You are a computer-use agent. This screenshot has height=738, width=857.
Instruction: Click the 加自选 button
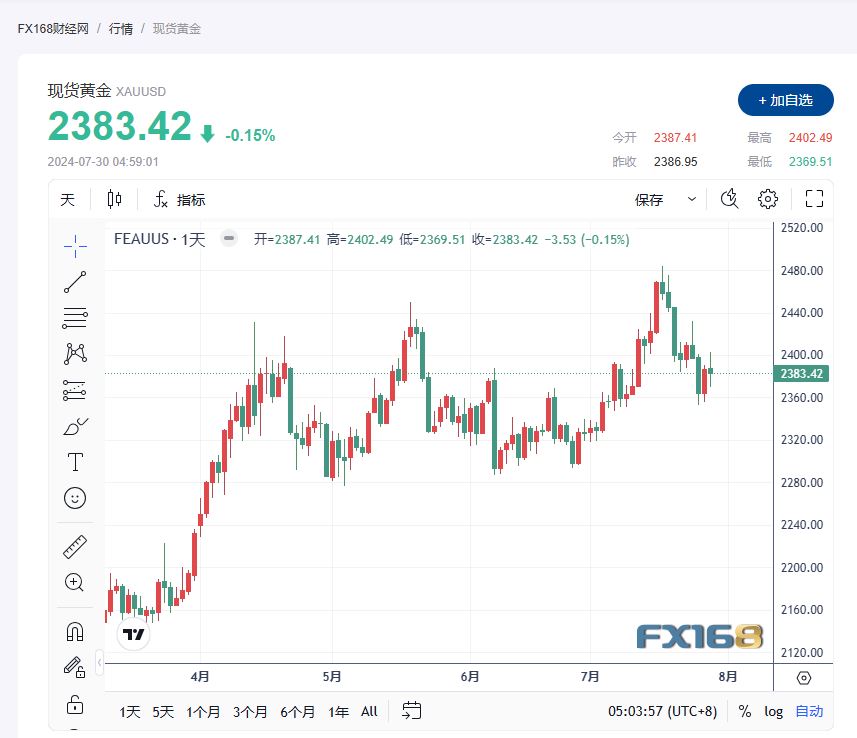785,100
